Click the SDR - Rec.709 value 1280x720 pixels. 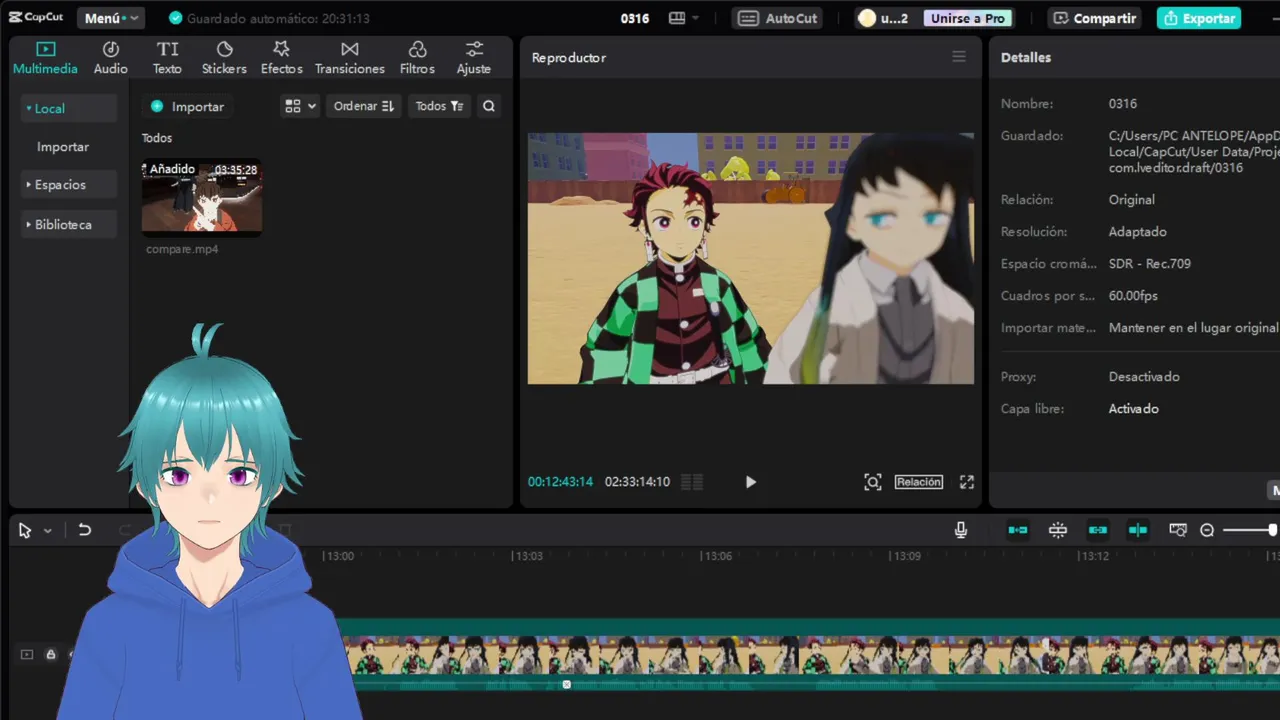pos(1150,264)
